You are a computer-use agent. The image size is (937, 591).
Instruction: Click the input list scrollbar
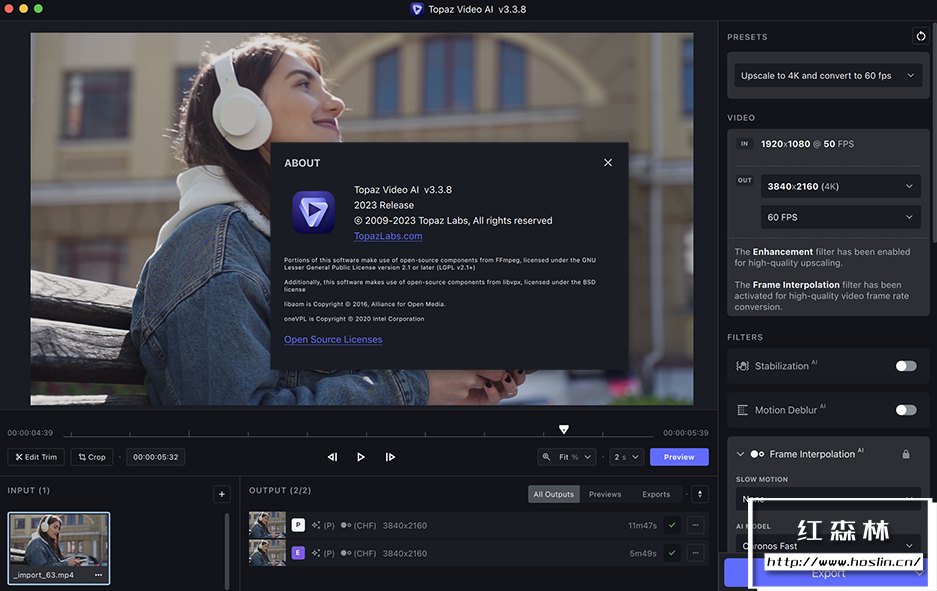click(x=227, y=550)
